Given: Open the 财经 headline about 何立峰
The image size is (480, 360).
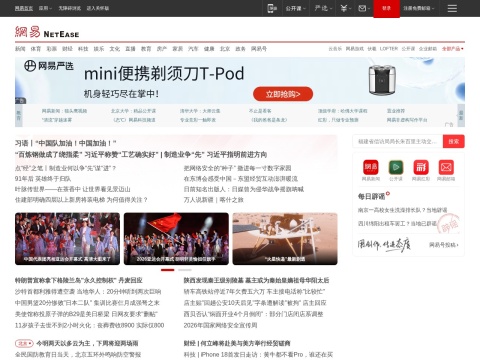Looking at the screenshot, I should pyautogui.click(x=237, y=343).
